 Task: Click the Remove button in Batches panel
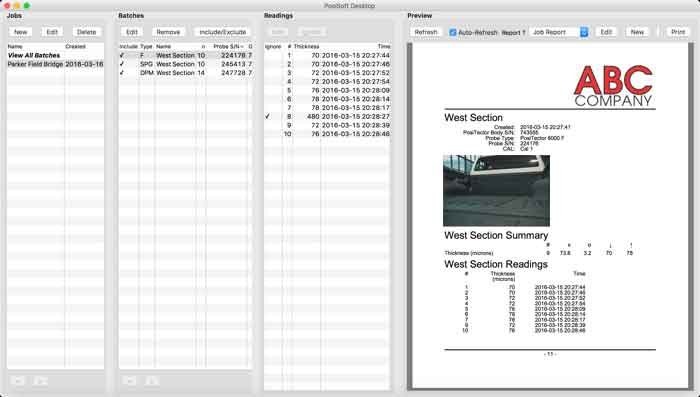point(168,32)
